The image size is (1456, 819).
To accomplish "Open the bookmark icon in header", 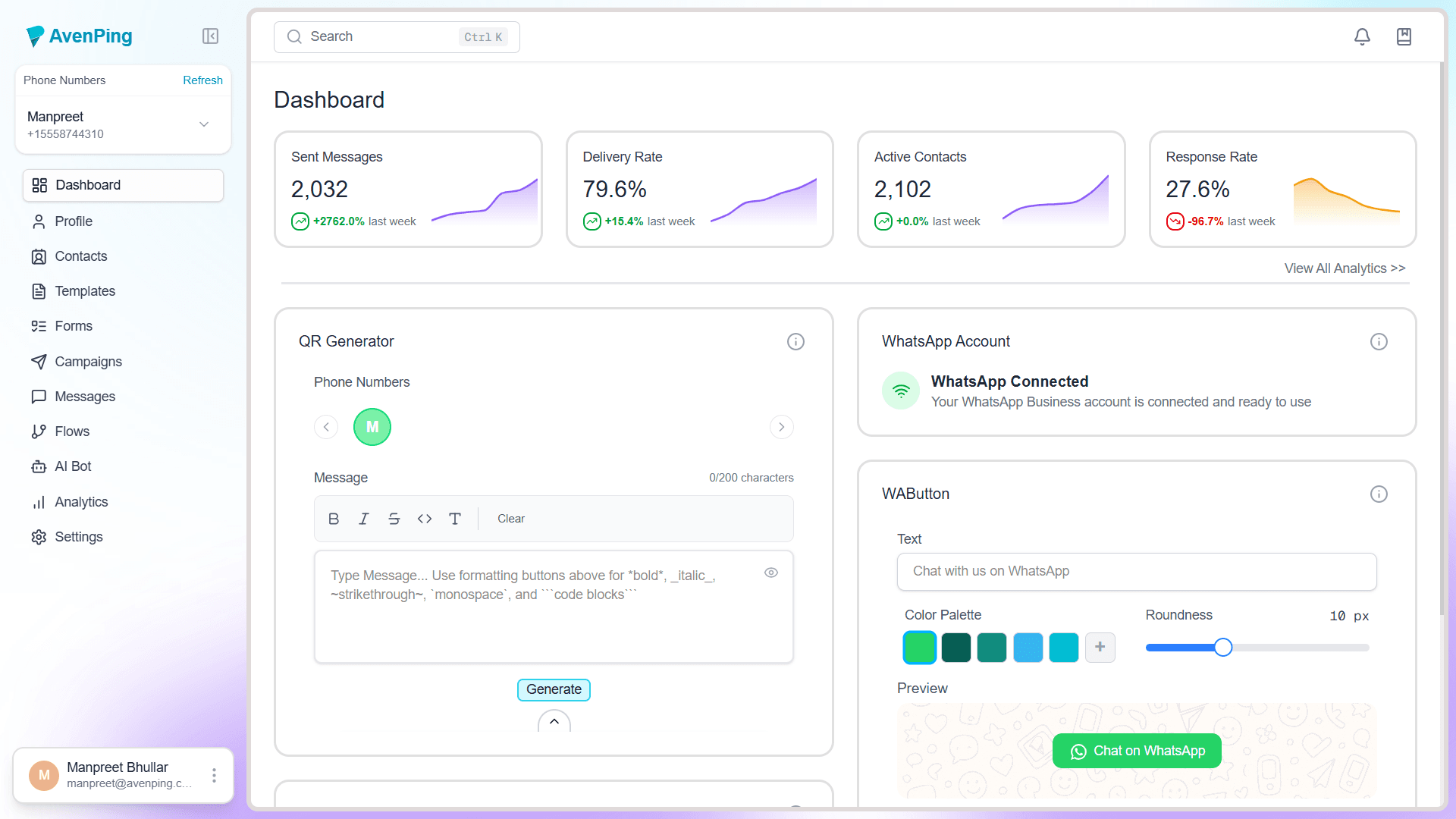I will (1404, 36).
